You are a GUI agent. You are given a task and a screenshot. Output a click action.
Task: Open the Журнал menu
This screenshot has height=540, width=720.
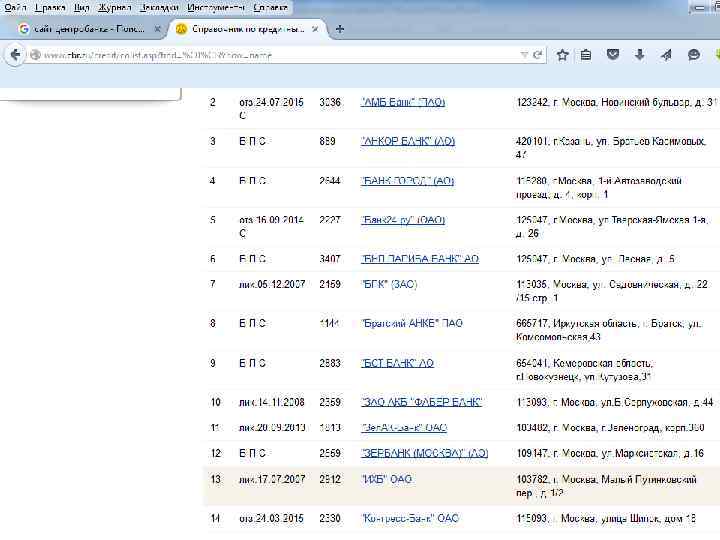pos(114,7)
